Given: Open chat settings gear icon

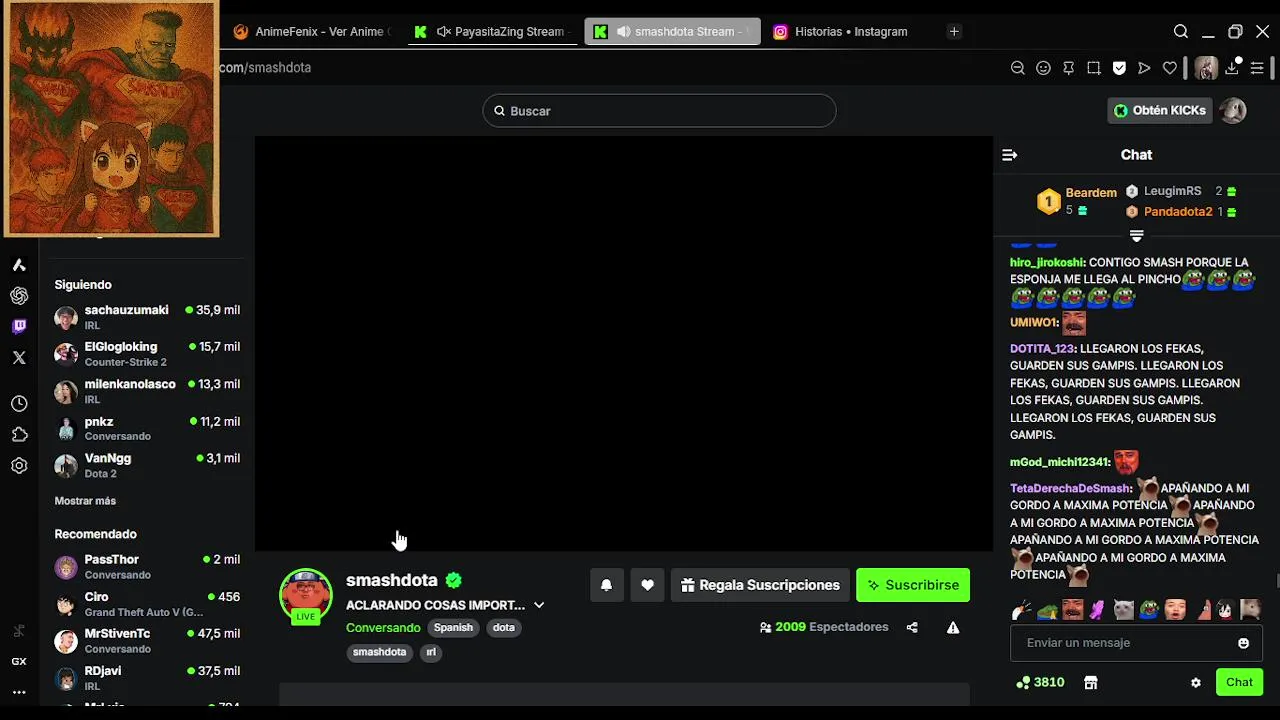Looking at the screenshot, I should click(1196, 683).
